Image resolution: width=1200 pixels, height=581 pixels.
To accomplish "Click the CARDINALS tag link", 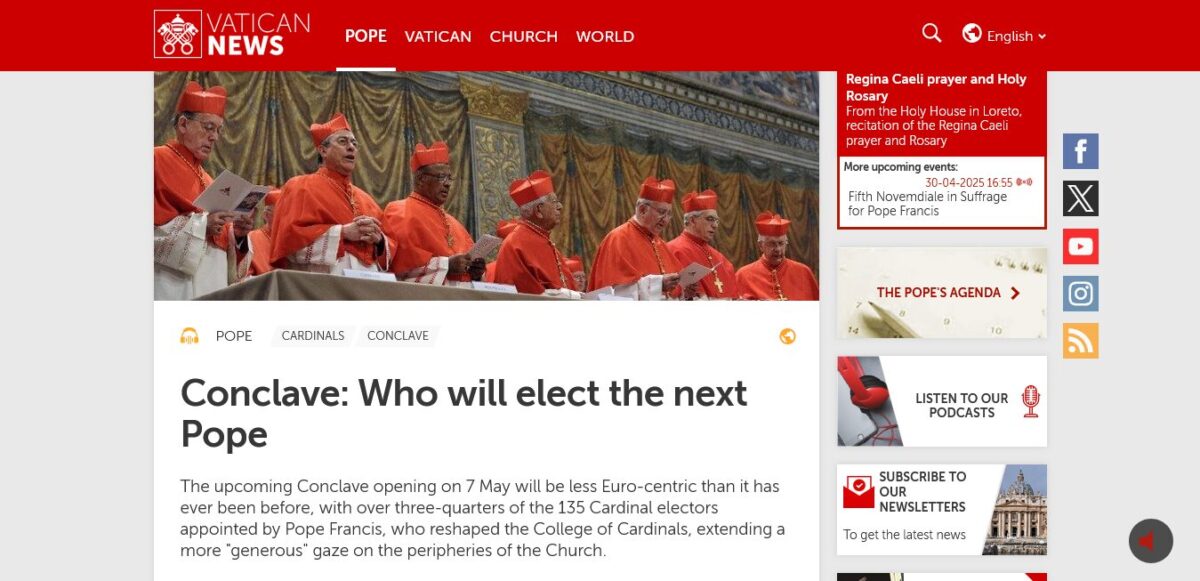I will pos(313,336).
